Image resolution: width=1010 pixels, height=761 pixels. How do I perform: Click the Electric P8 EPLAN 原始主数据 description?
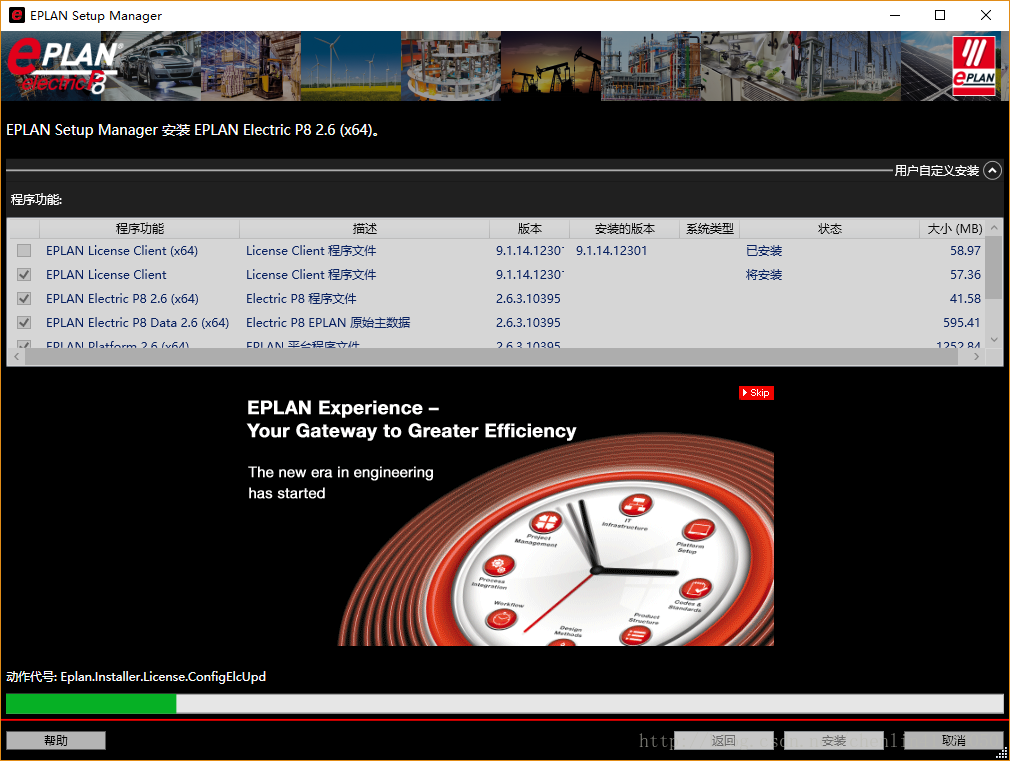point(328,322)
